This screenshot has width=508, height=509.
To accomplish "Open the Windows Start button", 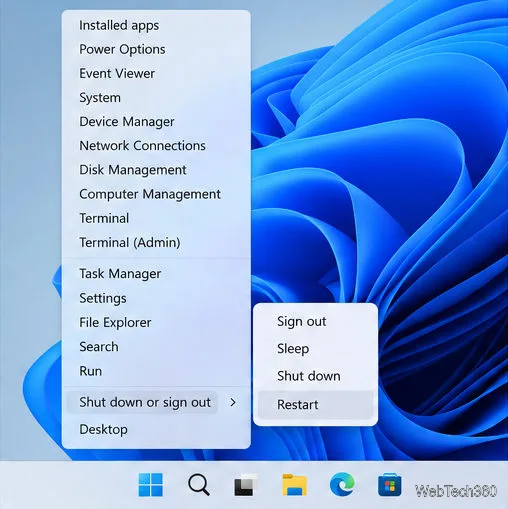I will tap(151, 484).
